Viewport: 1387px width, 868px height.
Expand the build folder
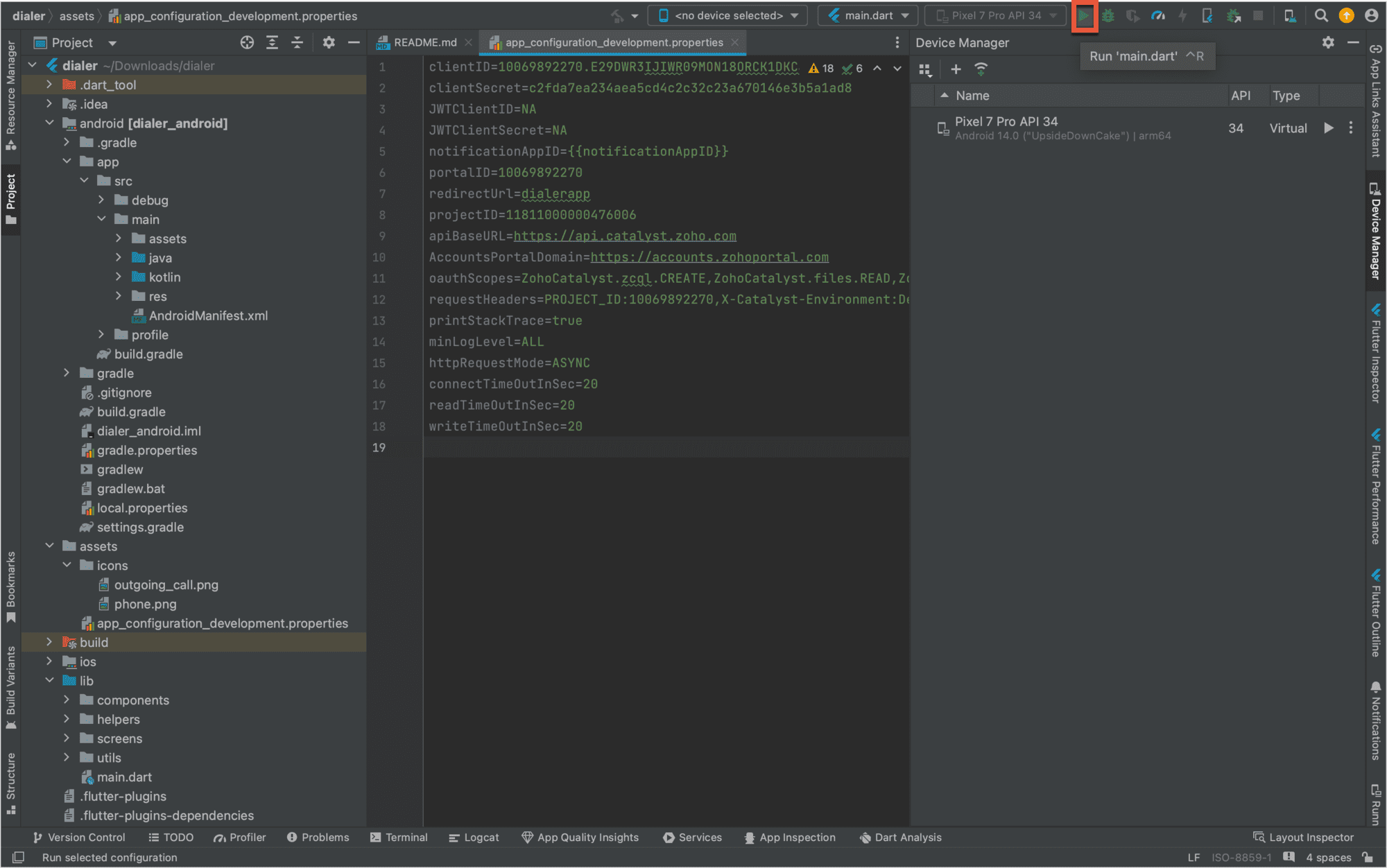49,642
